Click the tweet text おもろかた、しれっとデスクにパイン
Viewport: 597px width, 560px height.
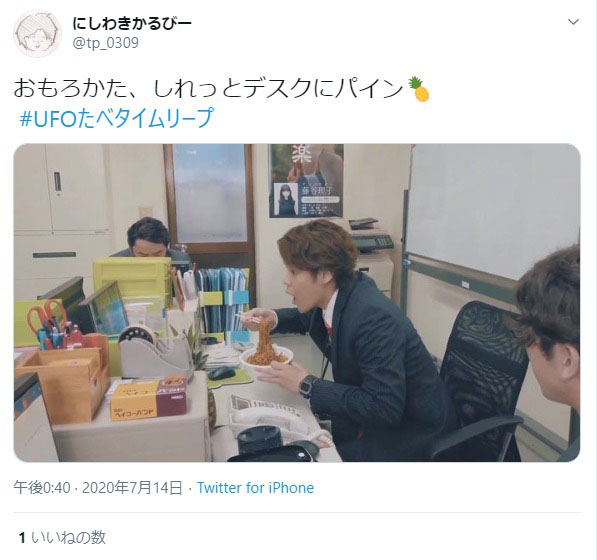[208, 89]
